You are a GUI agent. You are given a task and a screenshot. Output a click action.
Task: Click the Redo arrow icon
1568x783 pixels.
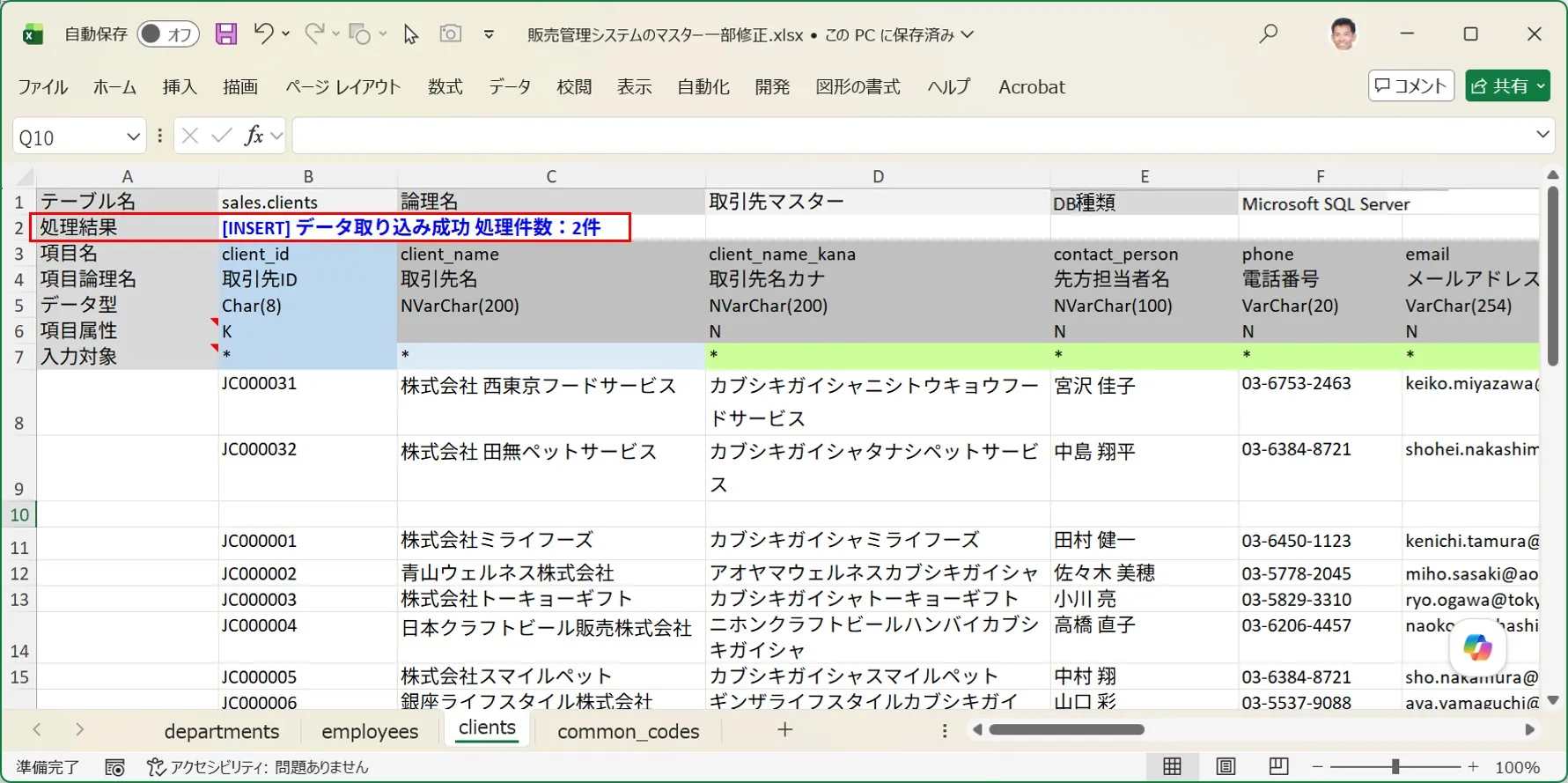314,33
